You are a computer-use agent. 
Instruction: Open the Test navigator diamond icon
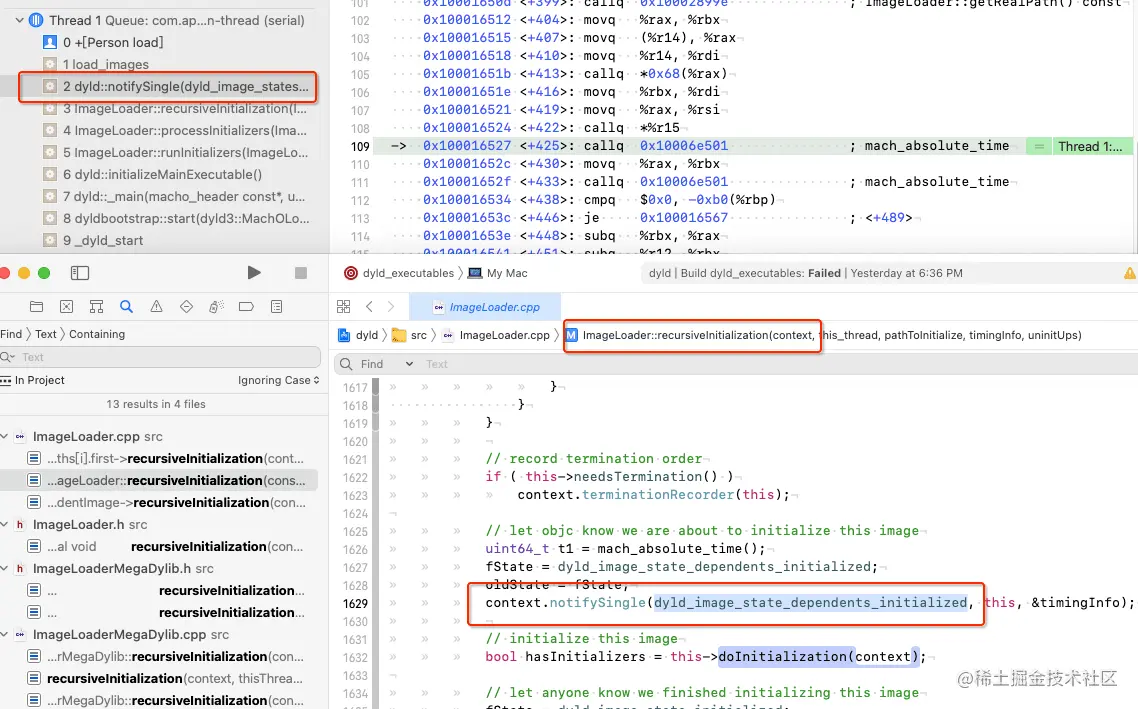pyautogui.click(x=187, y=306)
